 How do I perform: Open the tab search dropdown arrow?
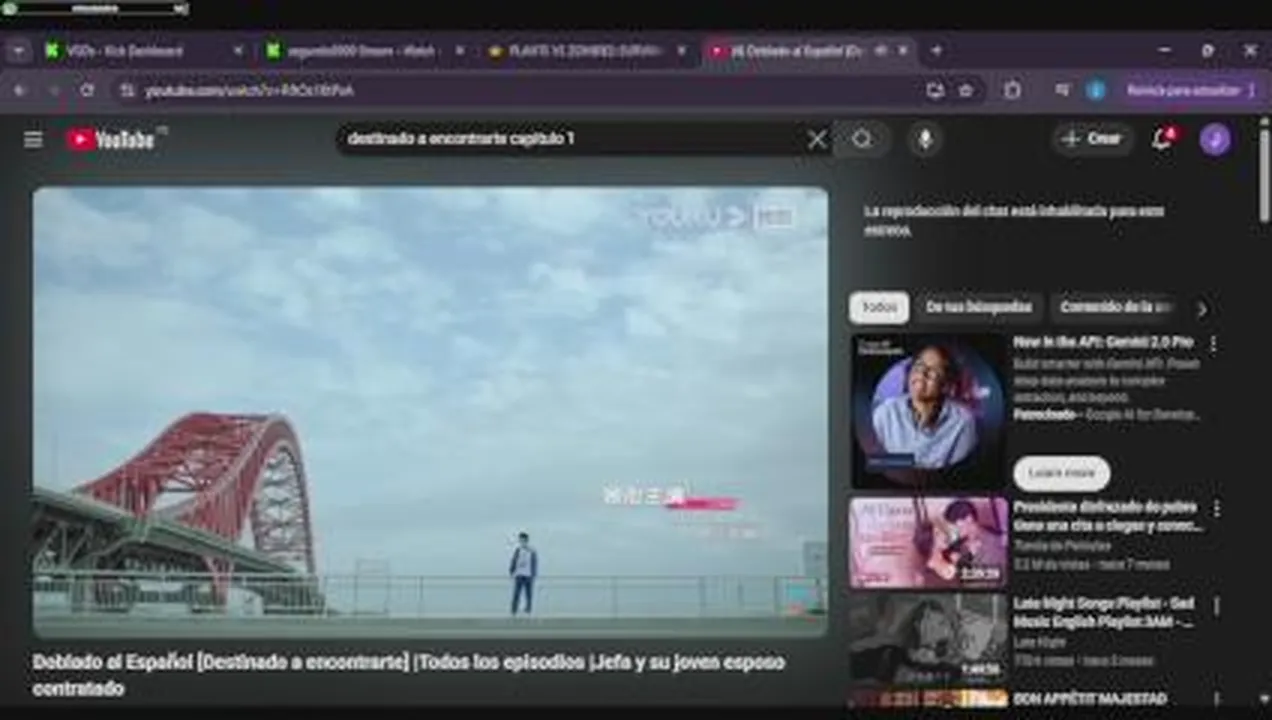[18, 50]
